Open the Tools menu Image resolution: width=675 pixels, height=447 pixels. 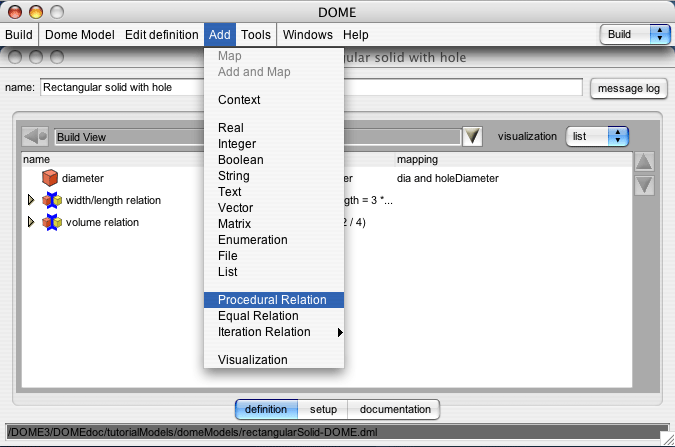[x=256, y=34]
